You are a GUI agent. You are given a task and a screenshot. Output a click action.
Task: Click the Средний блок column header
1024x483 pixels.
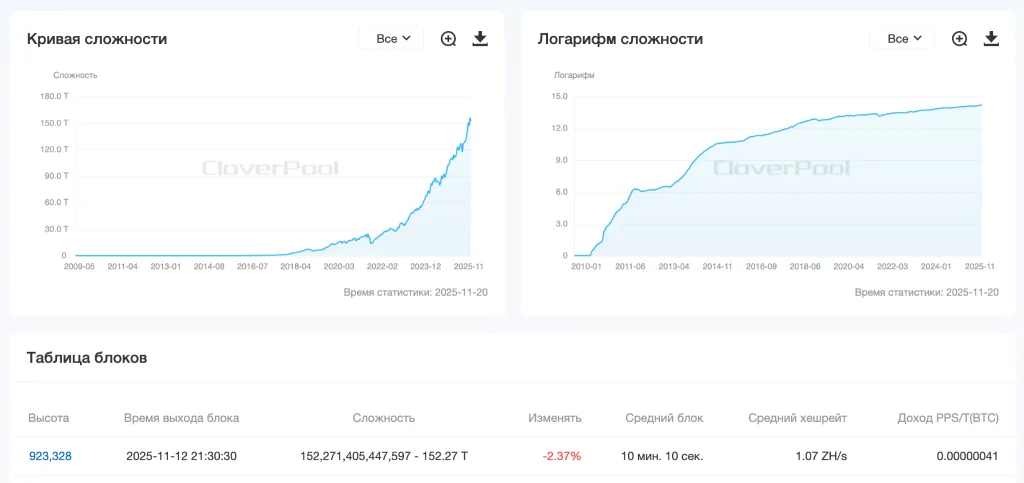point(664,418)
